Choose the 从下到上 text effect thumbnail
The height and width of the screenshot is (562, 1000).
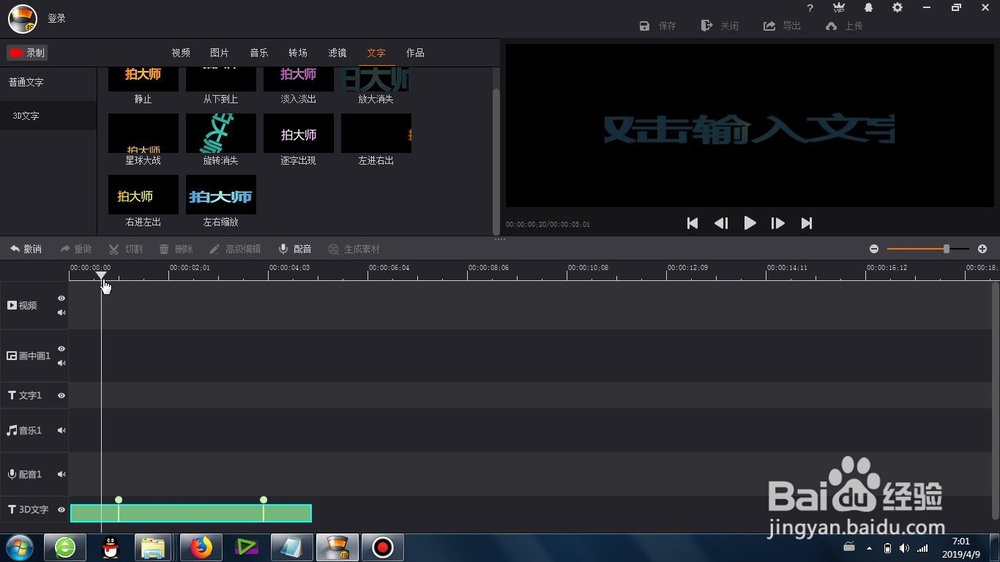[221, 79]
